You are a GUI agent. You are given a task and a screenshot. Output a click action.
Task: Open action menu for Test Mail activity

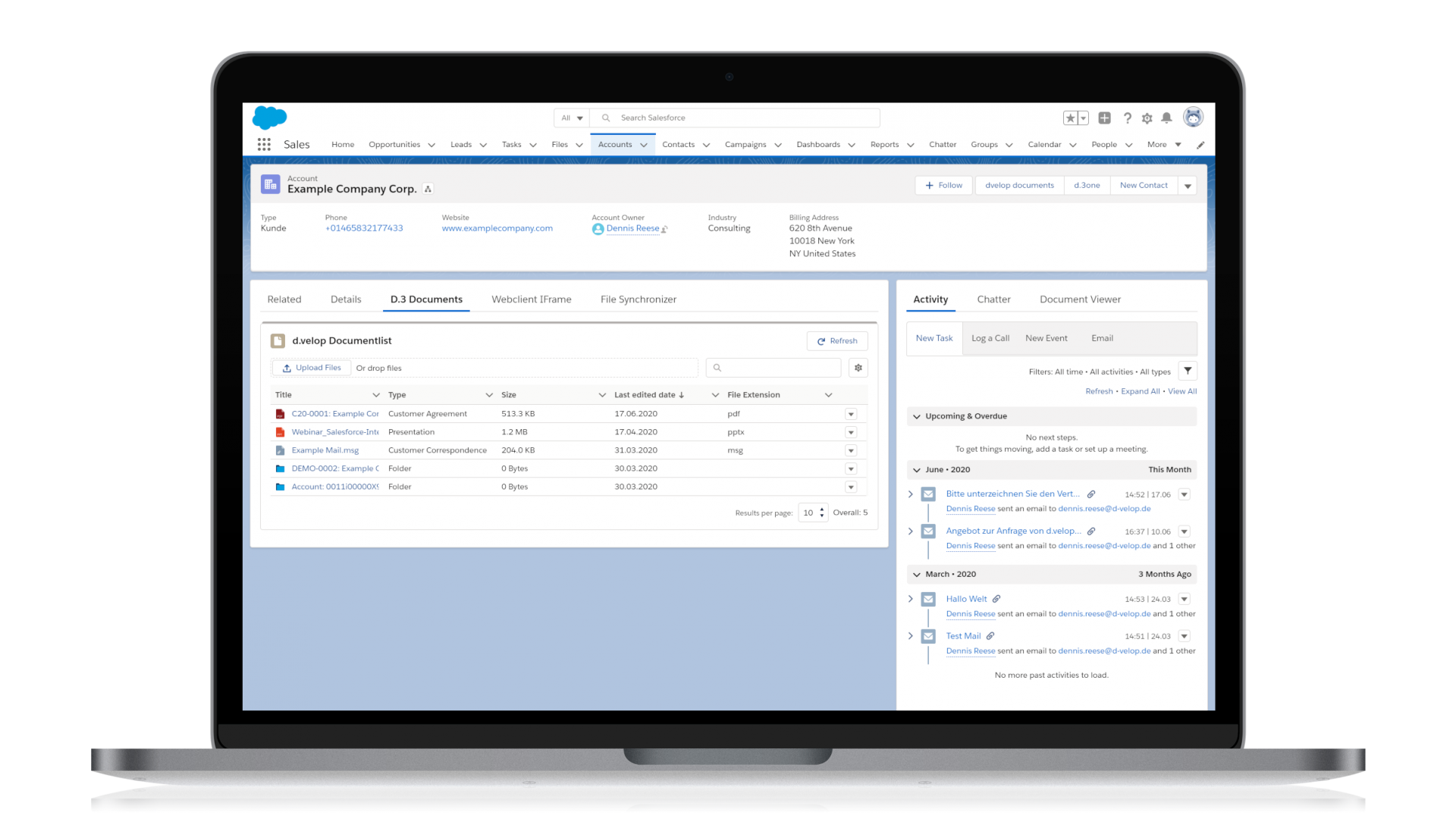click(1184, 636)
